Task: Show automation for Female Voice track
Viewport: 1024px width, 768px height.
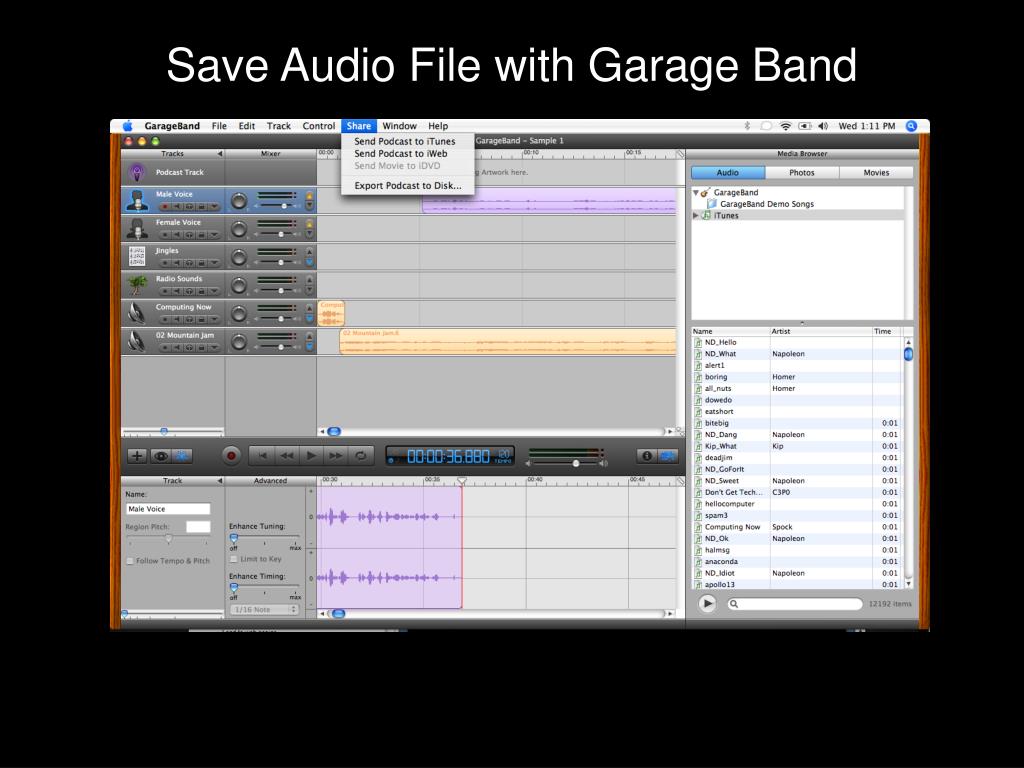Action: (214, 234)
